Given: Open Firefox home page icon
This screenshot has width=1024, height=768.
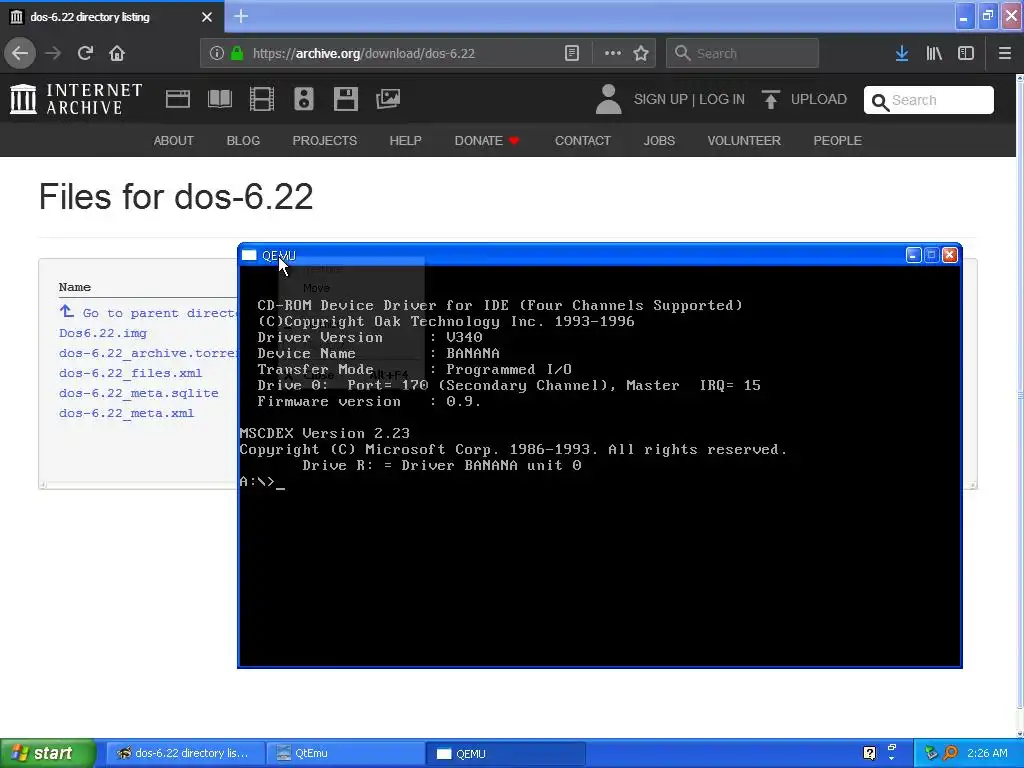Looking at the screenshot, I should (x=117, y=53).
